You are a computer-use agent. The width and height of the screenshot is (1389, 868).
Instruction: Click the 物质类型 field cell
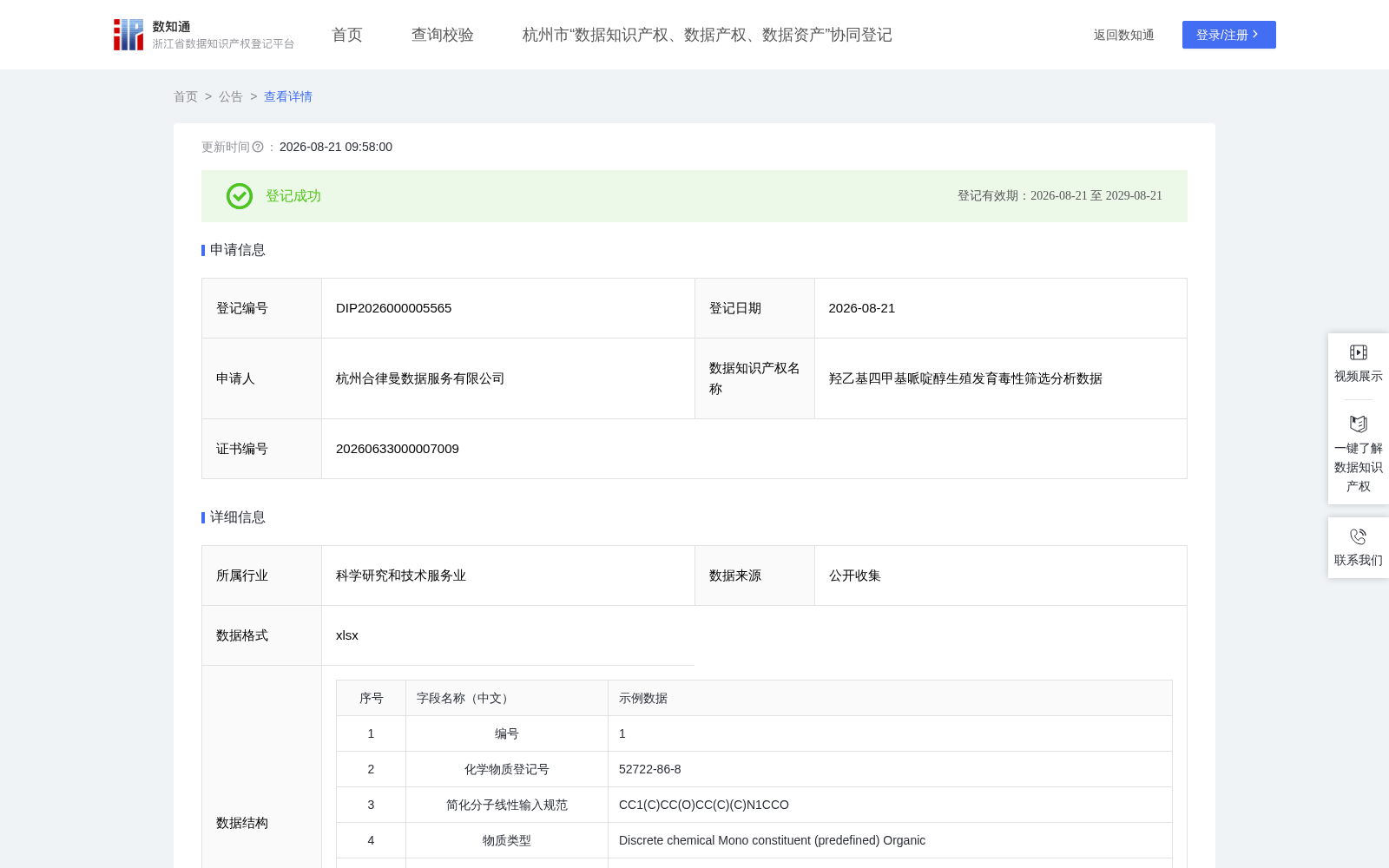507,840
